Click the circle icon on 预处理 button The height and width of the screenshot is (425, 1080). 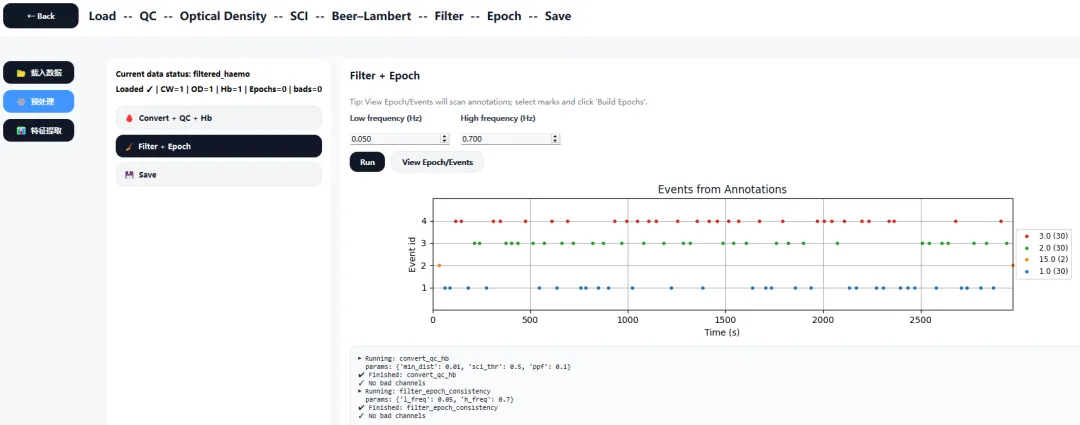(x=21, y=101)
